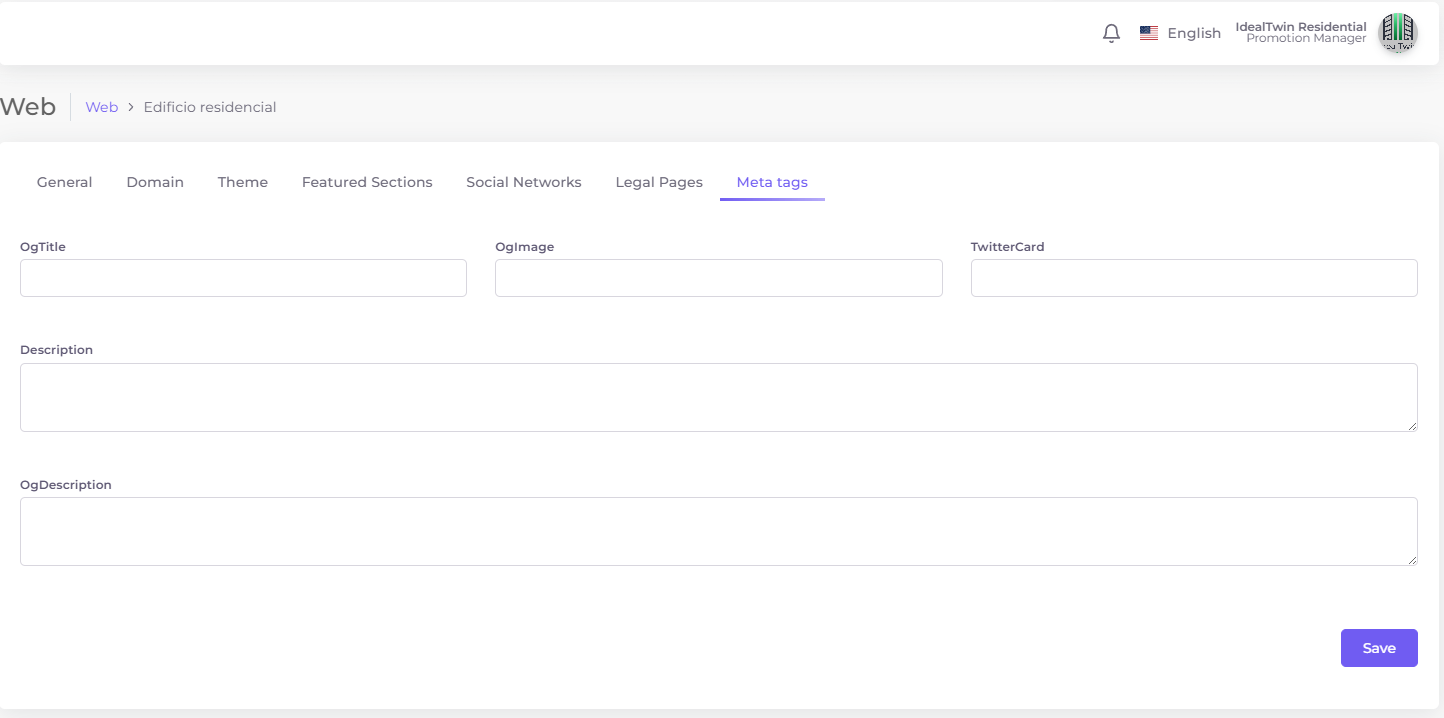Select the Meta tags tab

[x=772, y=182]
